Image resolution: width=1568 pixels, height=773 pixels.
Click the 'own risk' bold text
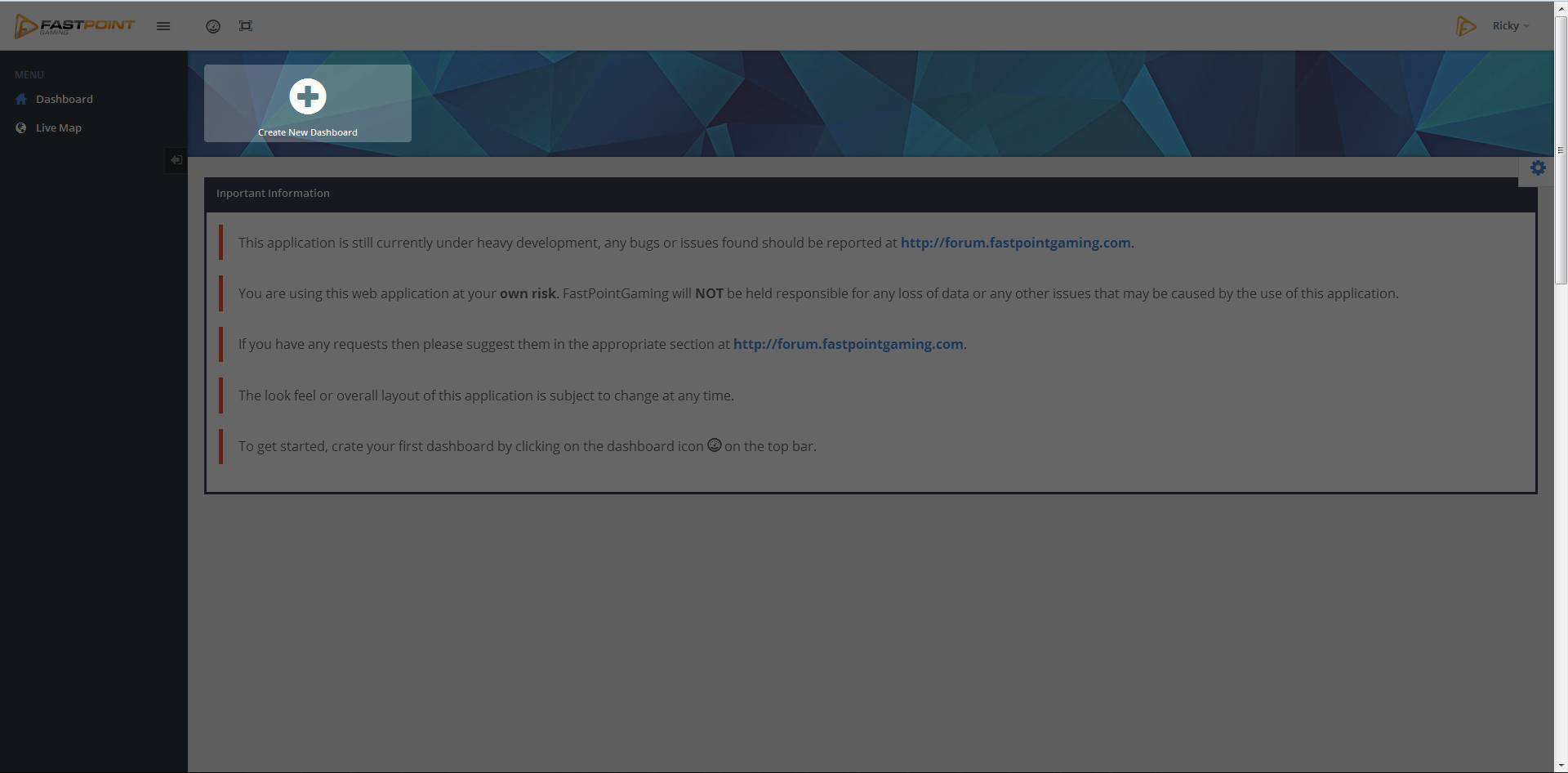coord(528,293)
